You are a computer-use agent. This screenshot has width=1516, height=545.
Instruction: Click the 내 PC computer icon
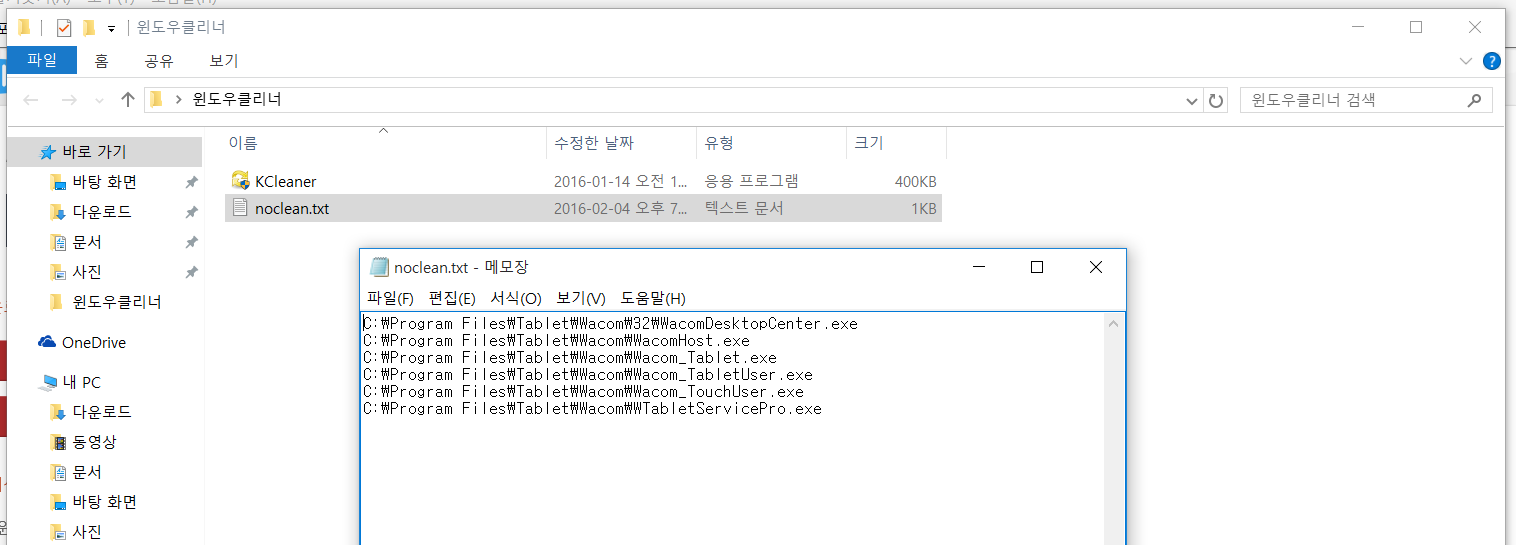[47, 382]
